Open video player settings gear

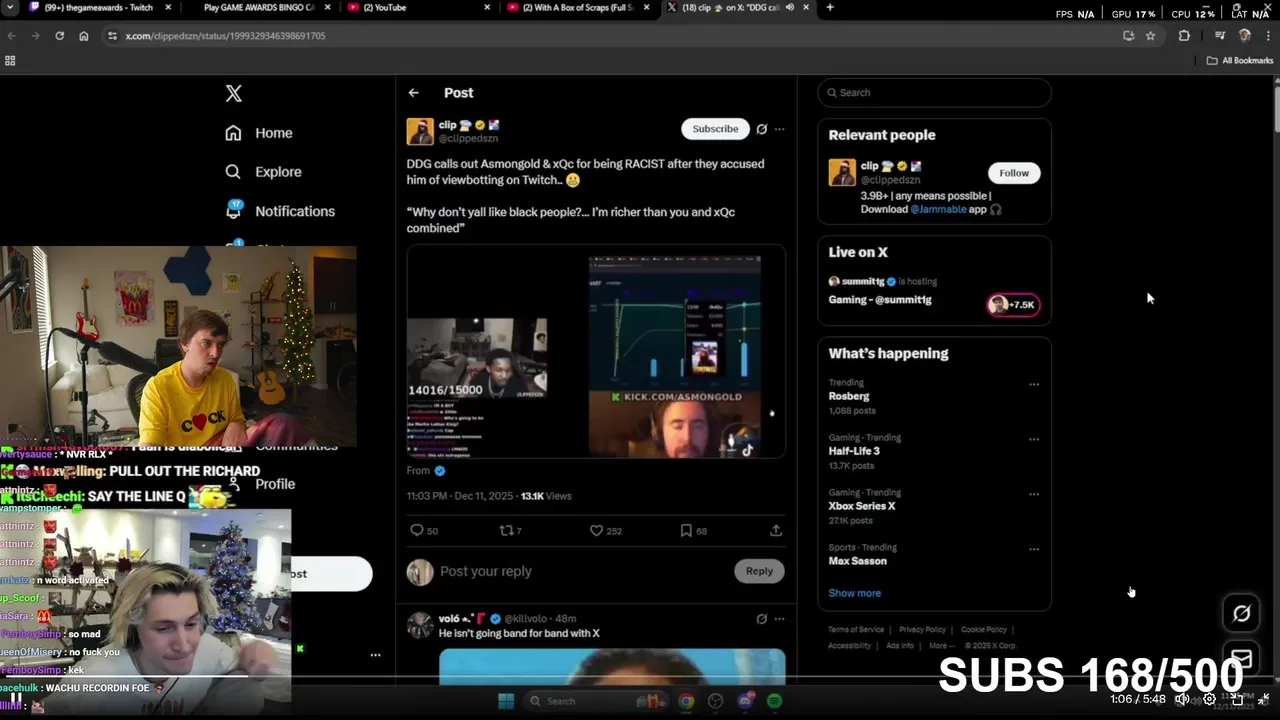[1209, 699]
